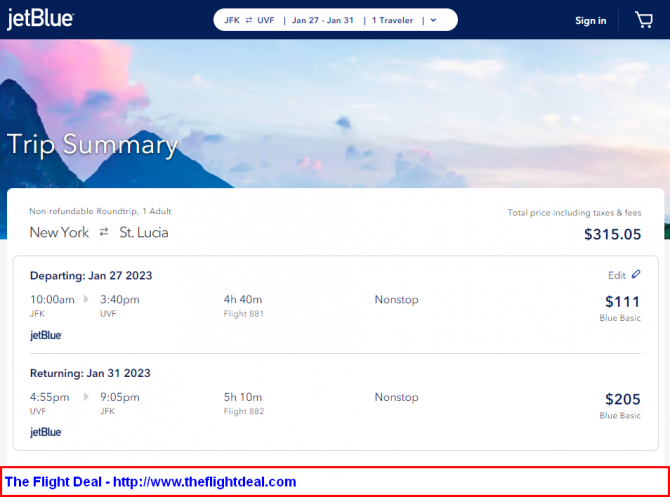Click the jetBlue logo in header
Image resolution: width=670 pixels, height=497 pixels.
click(40, 19)
